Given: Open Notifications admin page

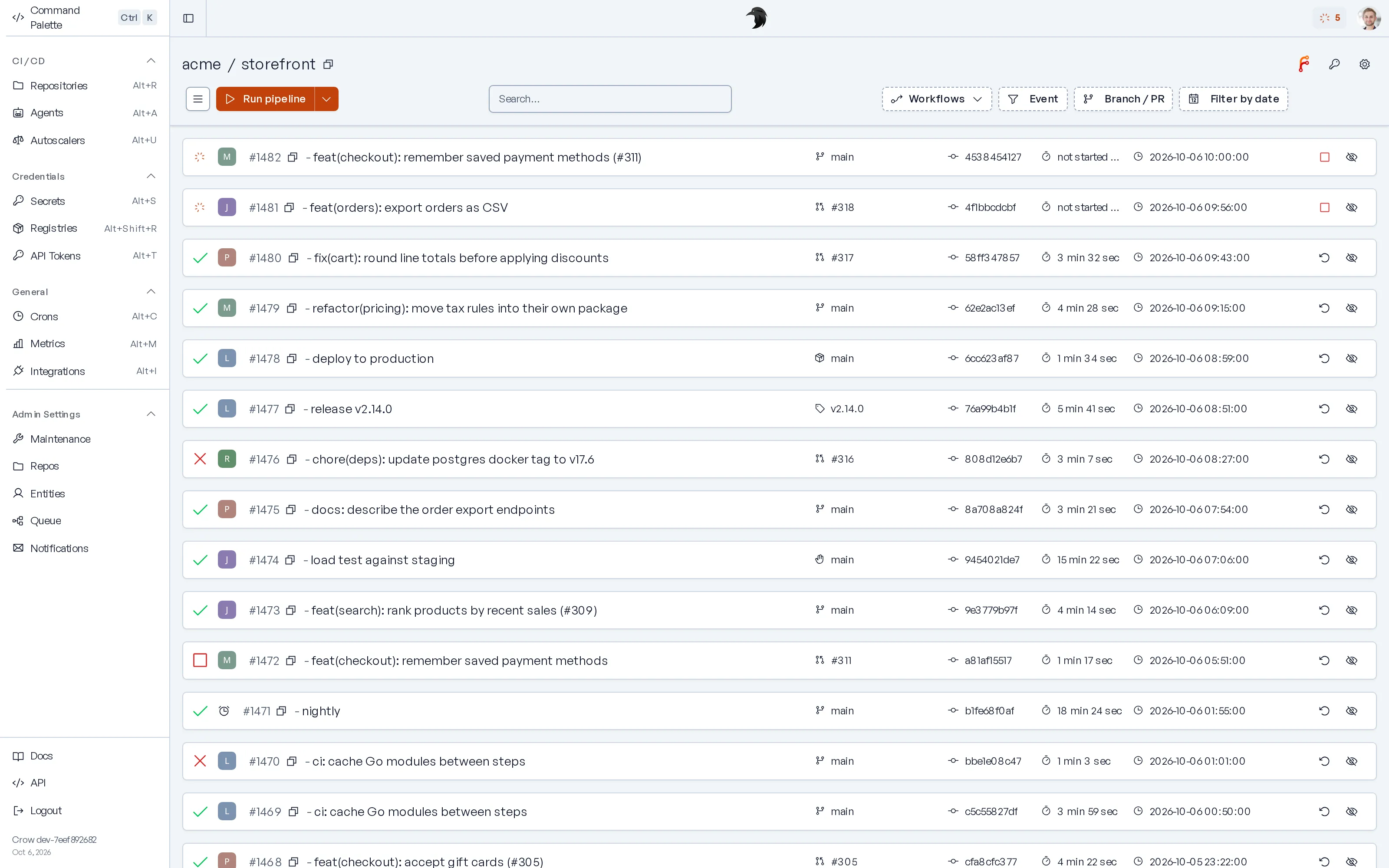Looking at the screenshot, I should (x=84, y=548).
